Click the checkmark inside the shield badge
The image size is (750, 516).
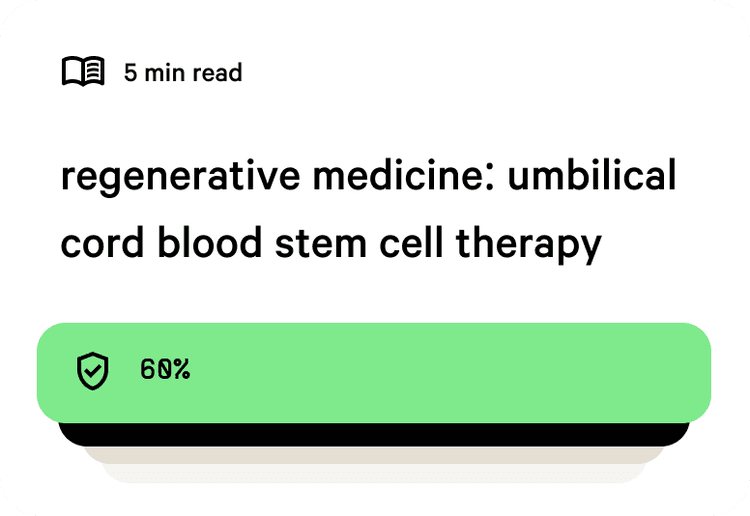(92, 370)
